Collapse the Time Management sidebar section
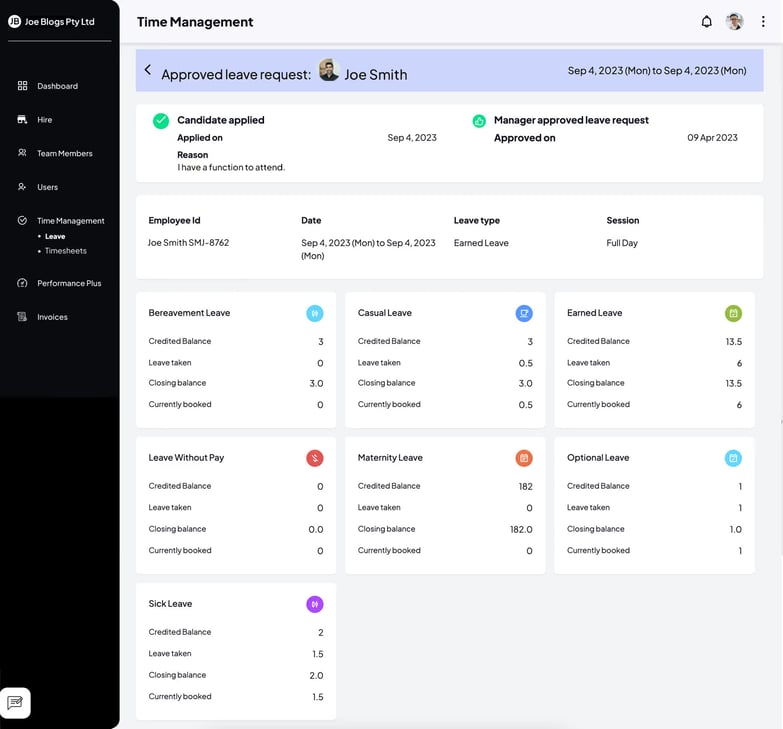Image resolution: width=783 pixels, height=729 pixels. (70, 221)
